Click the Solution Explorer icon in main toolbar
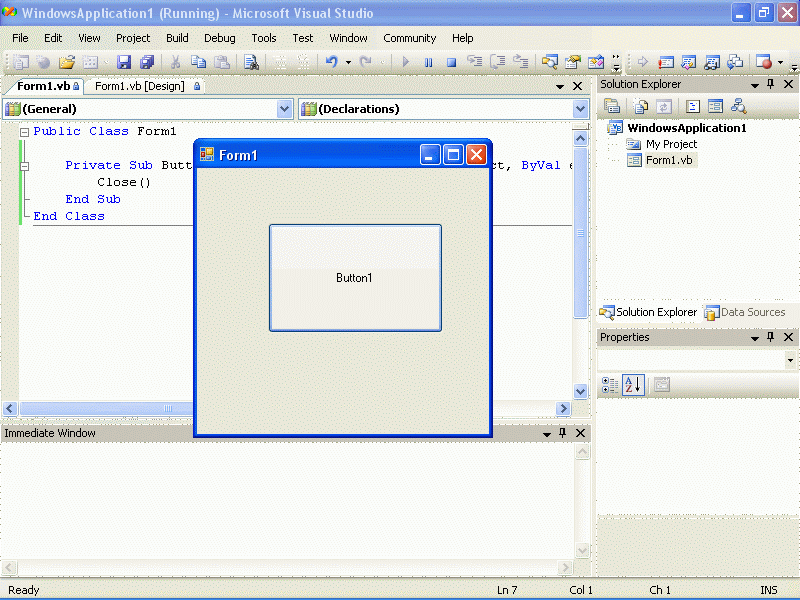 click(x=549, y=62)
